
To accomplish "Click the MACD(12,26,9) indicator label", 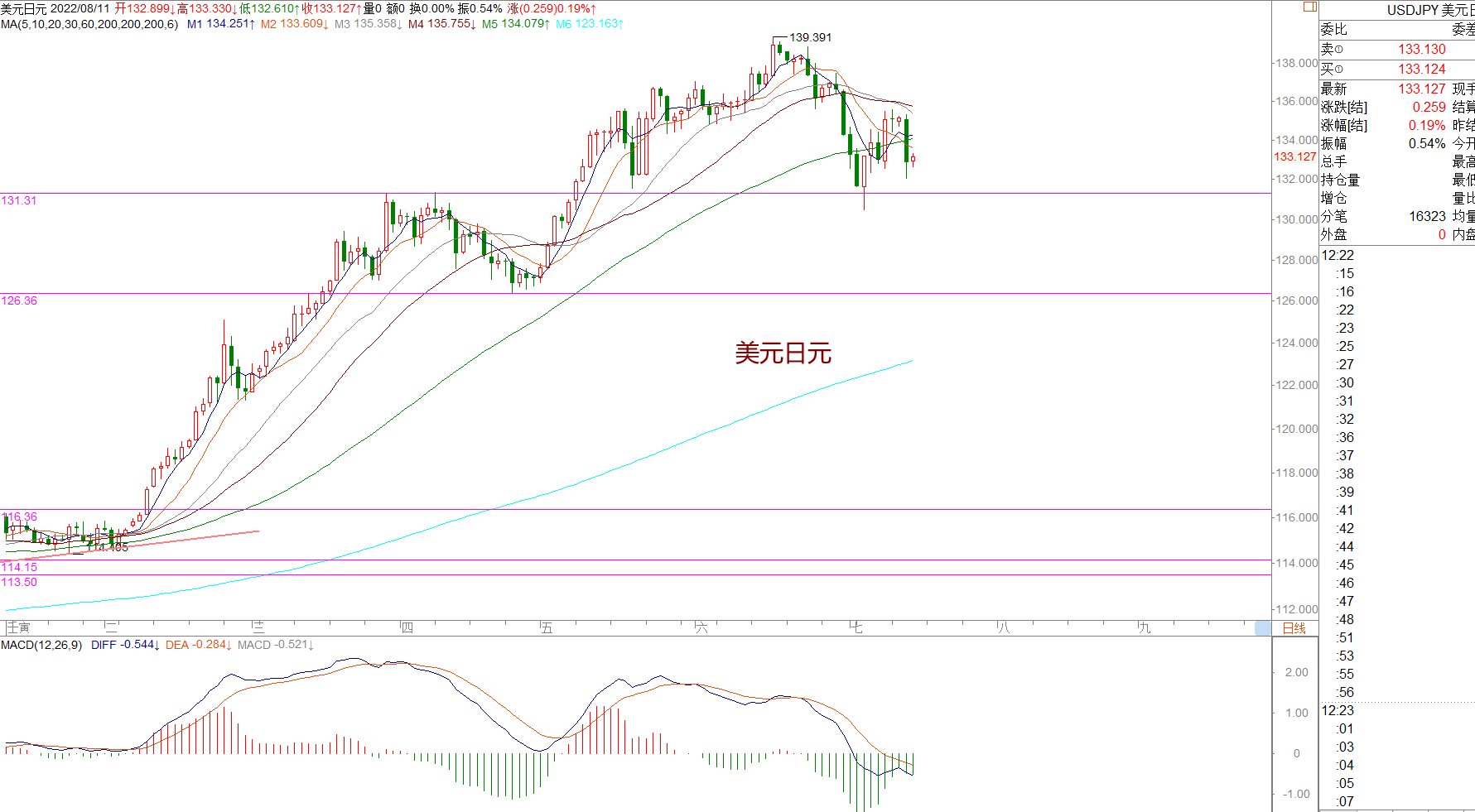I will coord(41,645).
